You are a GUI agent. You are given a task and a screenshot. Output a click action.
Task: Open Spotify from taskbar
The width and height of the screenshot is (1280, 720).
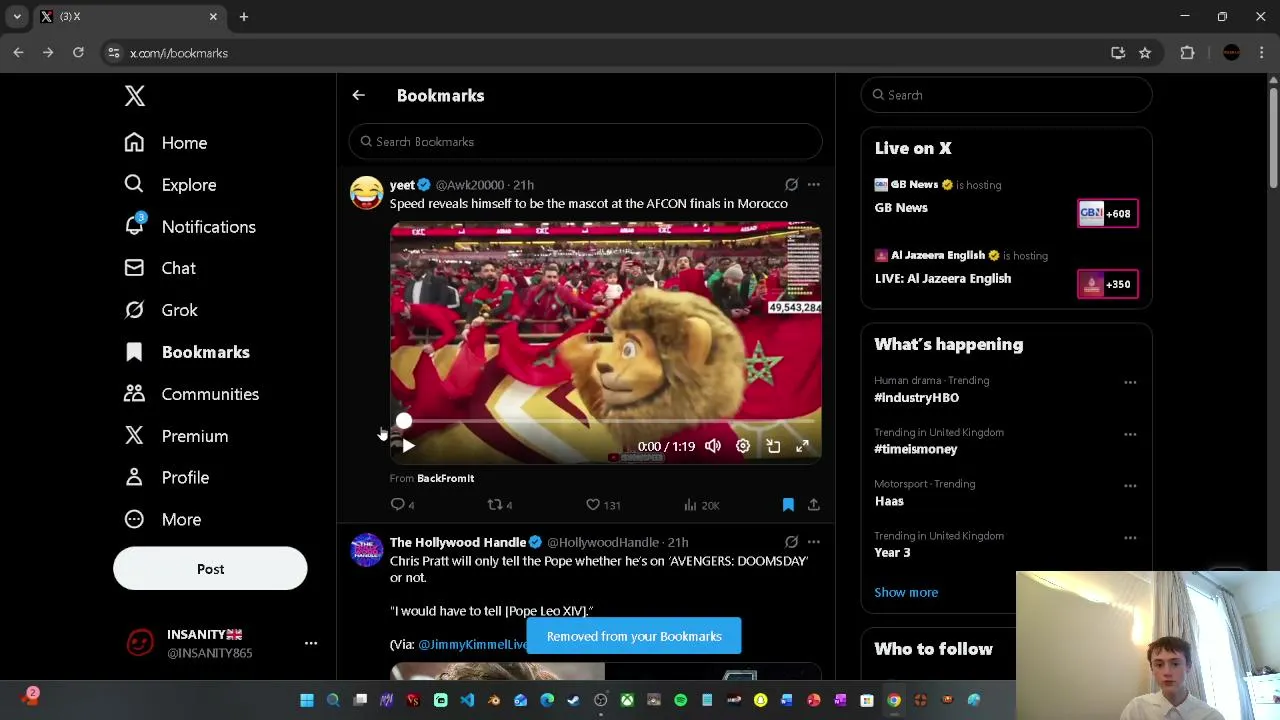point(681,701)
